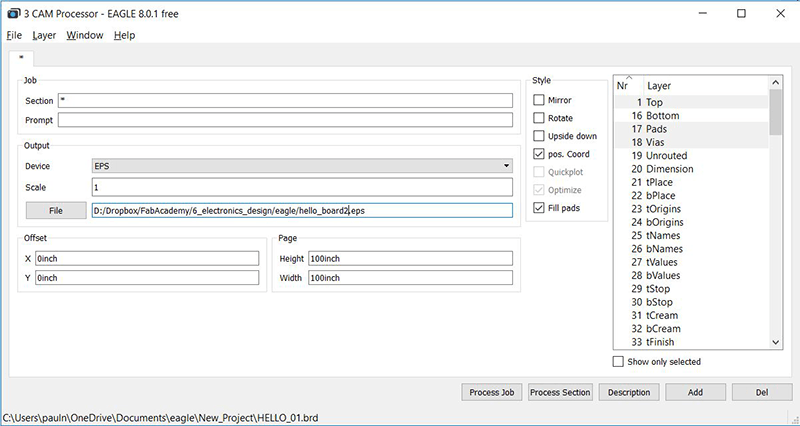Click the Del button
800x426 pixels.
coord(762,392)
